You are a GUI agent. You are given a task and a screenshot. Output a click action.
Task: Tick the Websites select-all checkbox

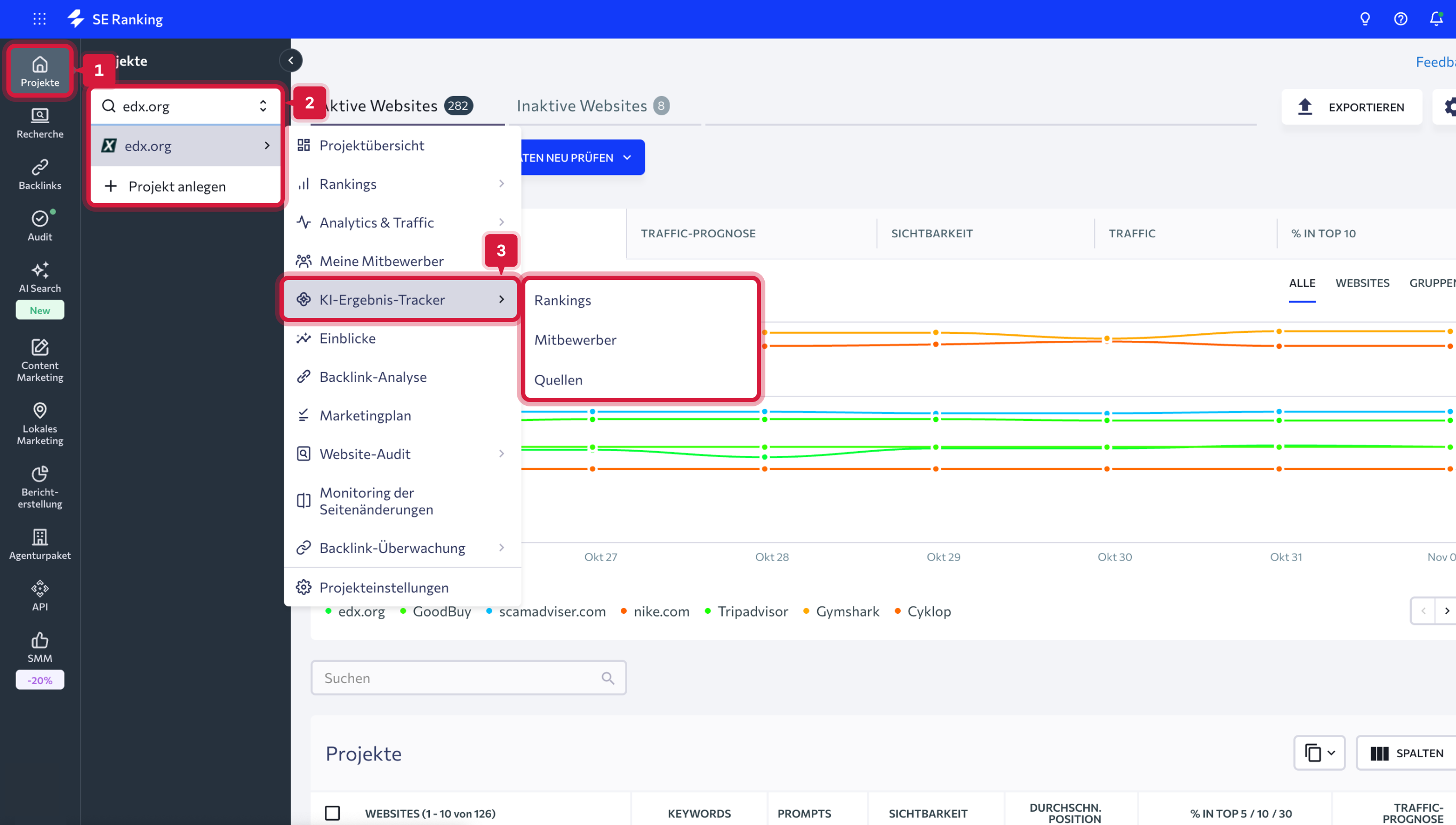coord(333,813)
